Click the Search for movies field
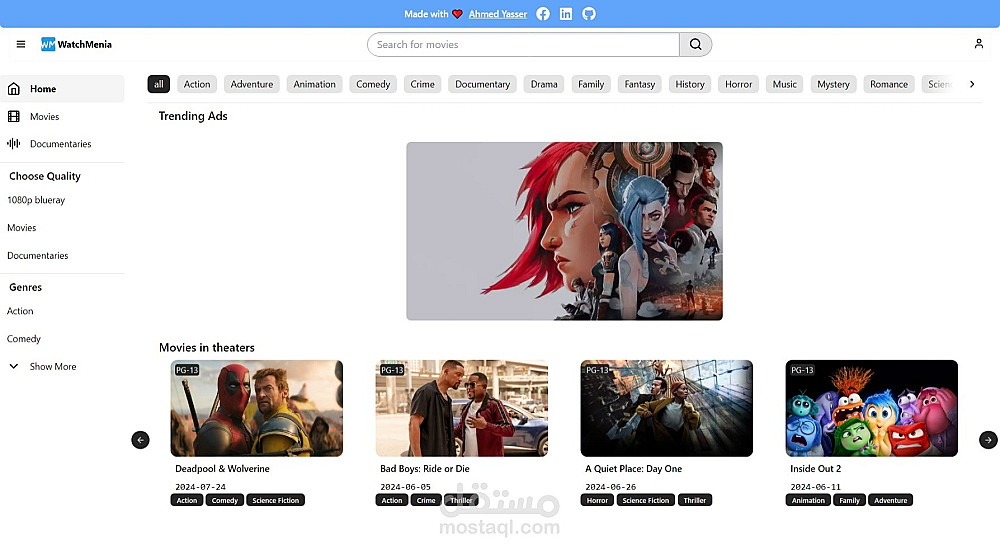 point(523,45)
